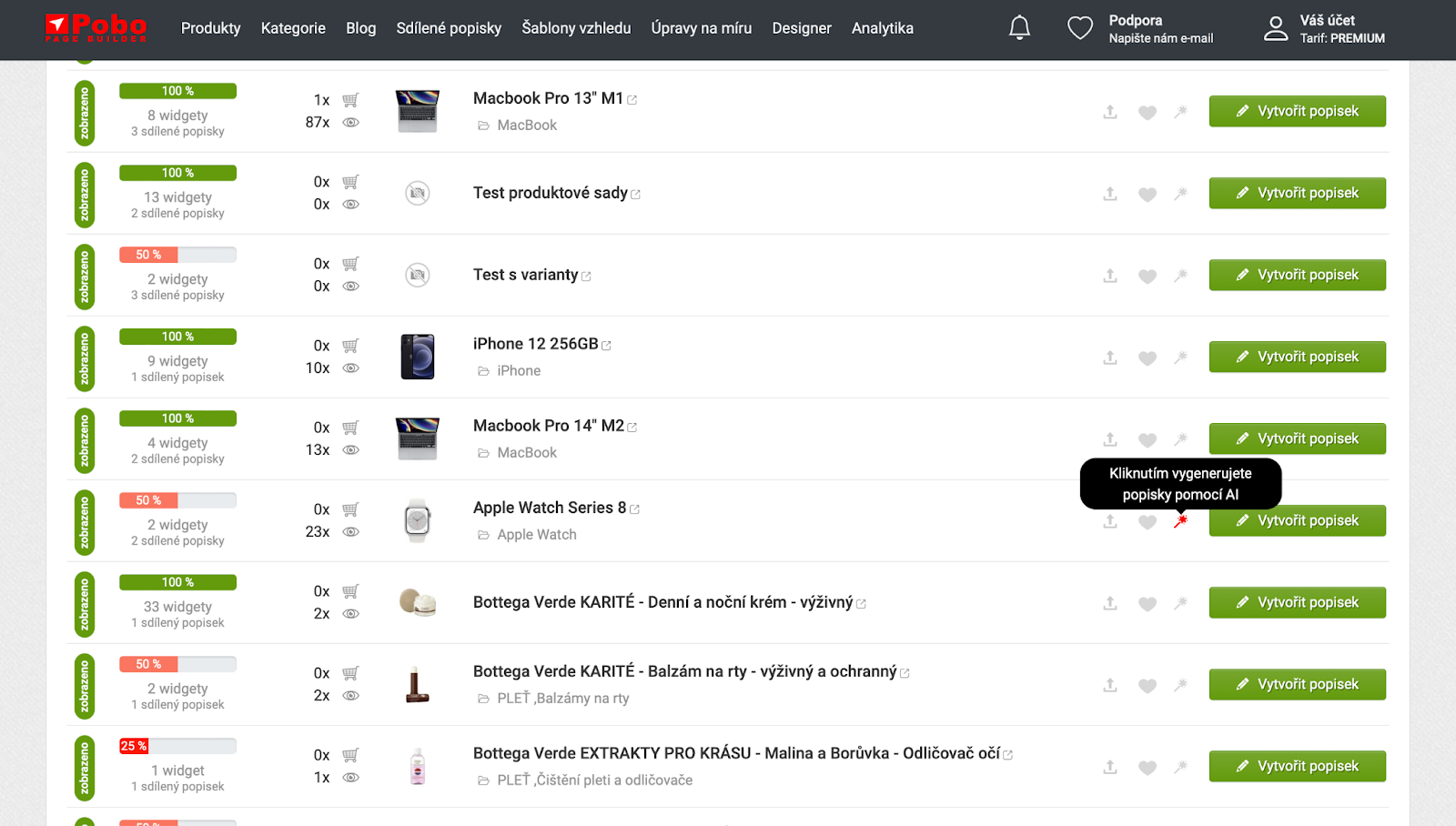1456x826 pixels.
Task: Click upload icon for Apple Watch Series 8
Action: (x=1110, y=521)
